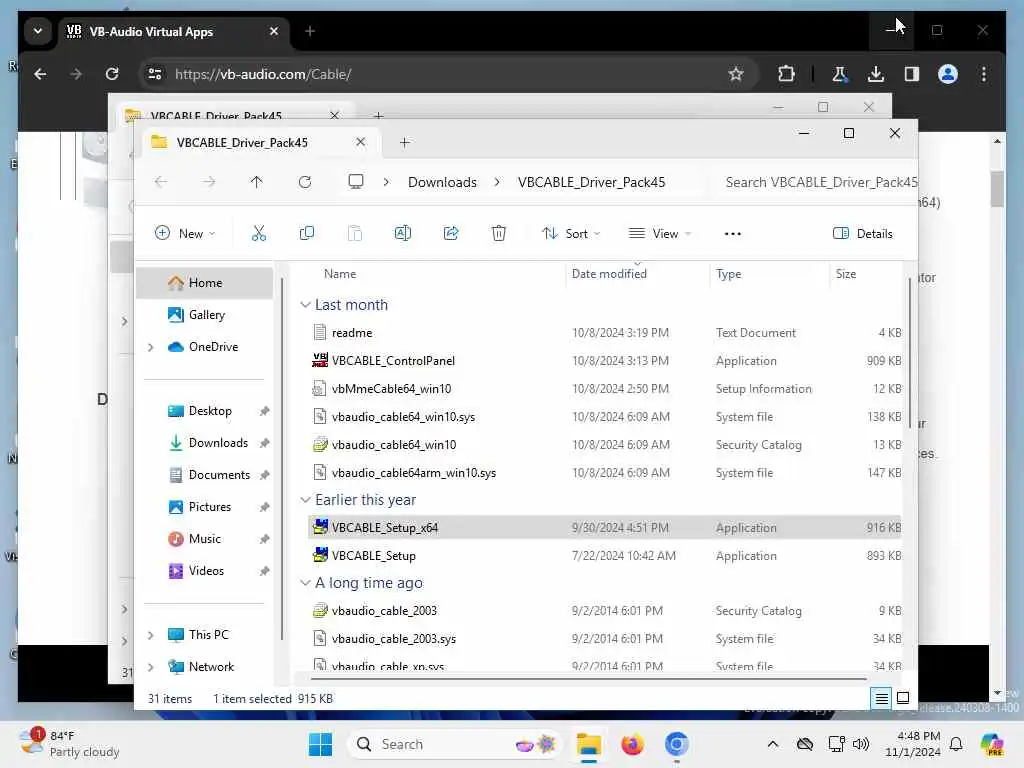View site information icon in address bar
The image size is (1024, 768).
point(155,74)
